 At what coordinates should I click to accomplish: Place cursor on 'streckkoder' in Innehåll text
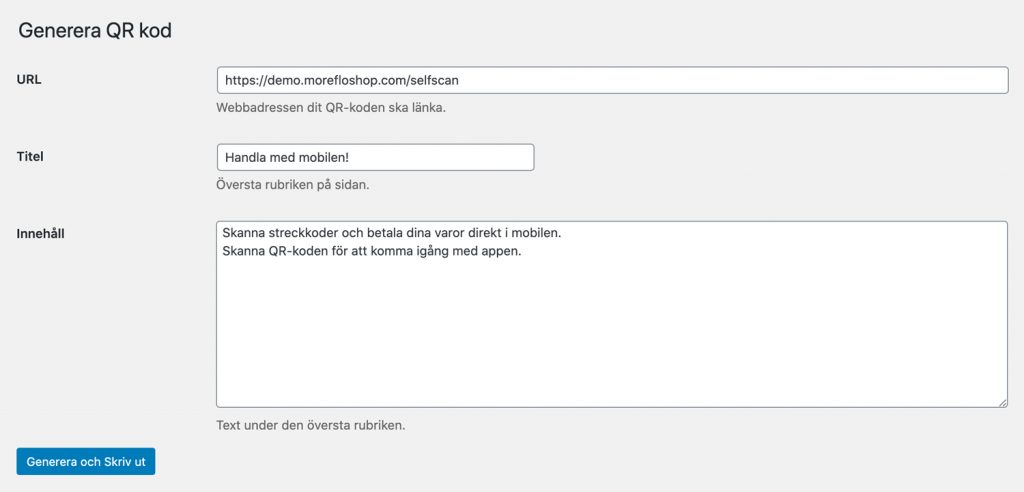pyautogui.click(x=298, y=233)
